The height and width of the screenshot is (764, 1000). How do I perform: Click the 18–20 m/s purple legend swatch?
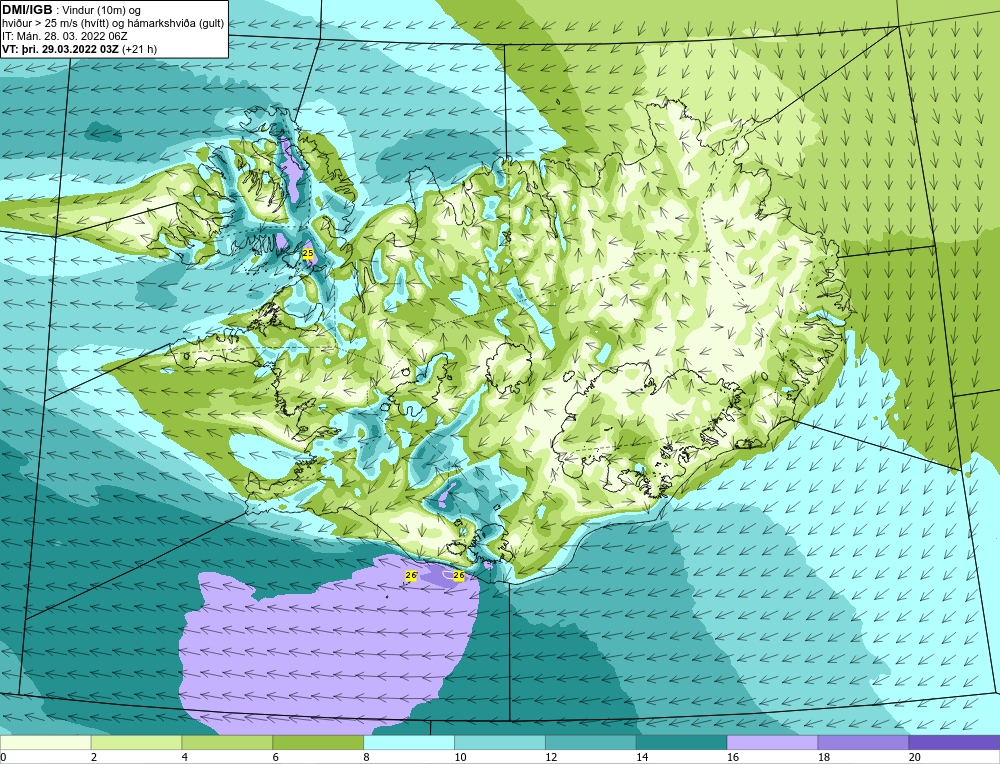(863, 742)
